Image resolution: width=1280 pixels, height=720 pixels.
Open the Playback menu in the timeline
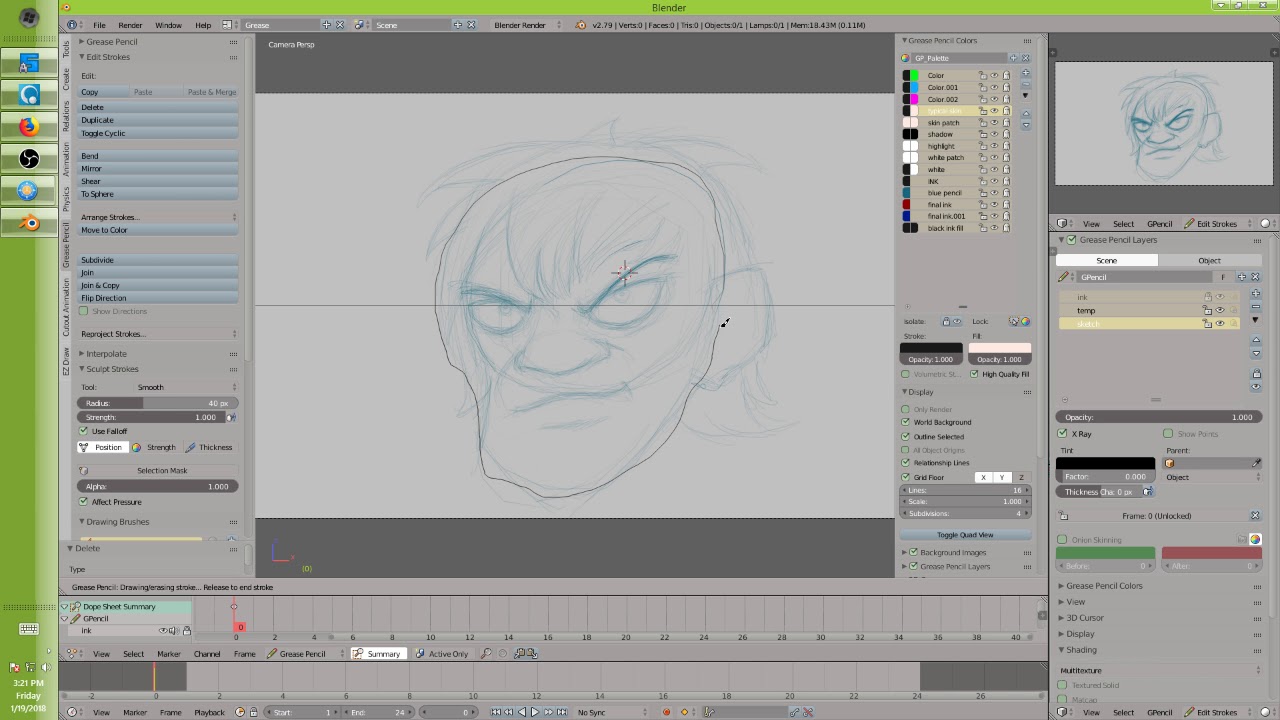(x=209, y=712)
